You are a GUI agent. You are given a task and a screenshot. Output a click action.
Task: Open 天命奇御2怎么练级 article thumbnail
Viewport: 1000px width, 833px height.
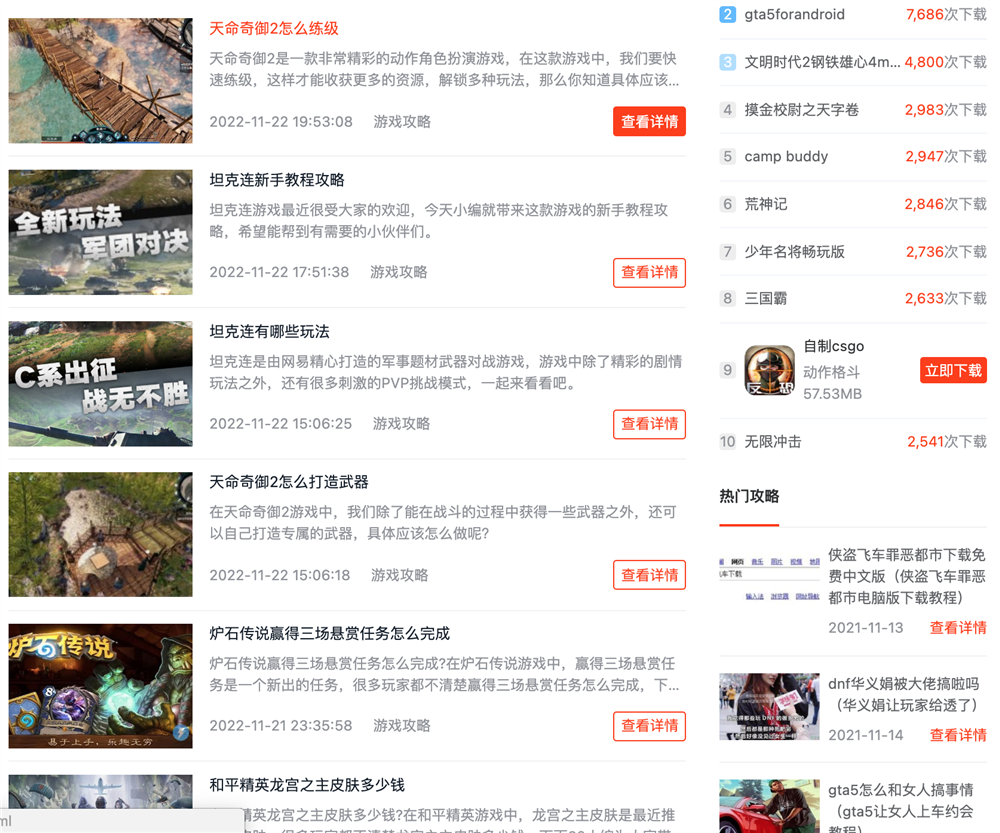(100, 80)
